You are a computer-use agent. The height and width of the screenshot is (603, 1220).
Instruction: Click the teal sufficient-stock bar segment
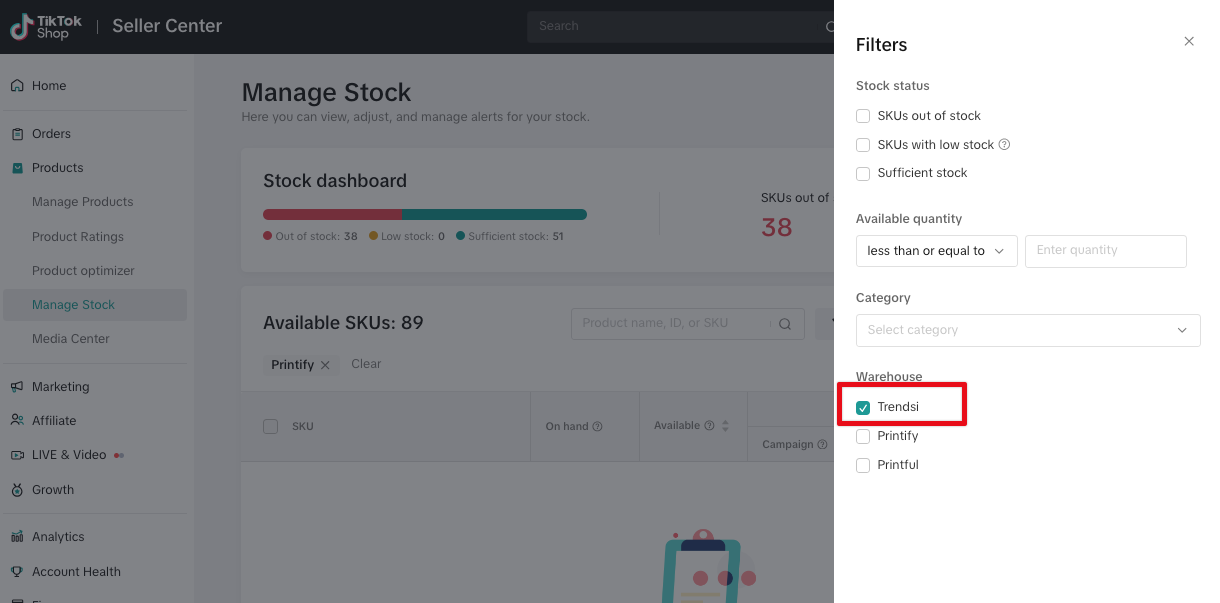click(494, 214)
